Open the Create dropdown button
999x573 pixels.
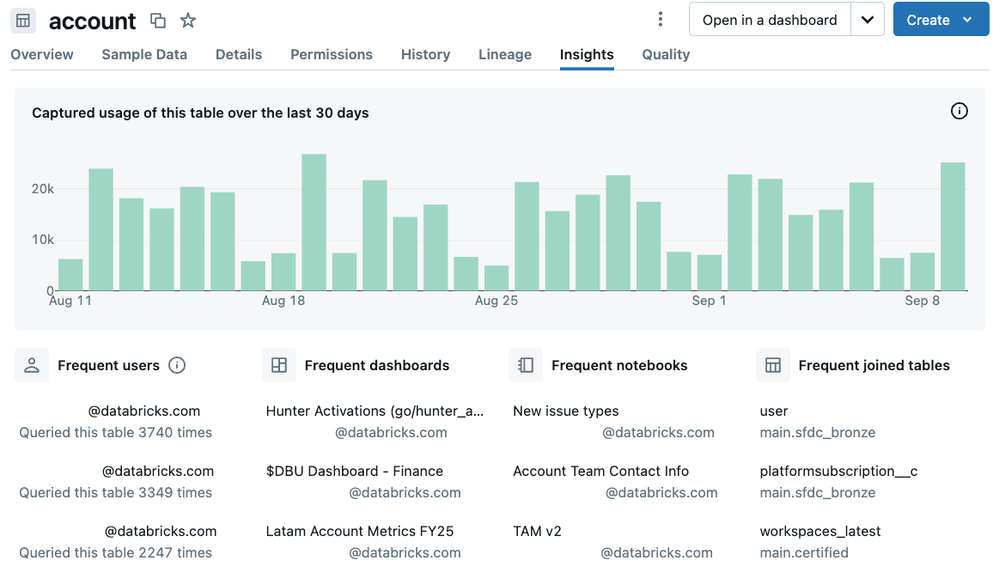940,20
